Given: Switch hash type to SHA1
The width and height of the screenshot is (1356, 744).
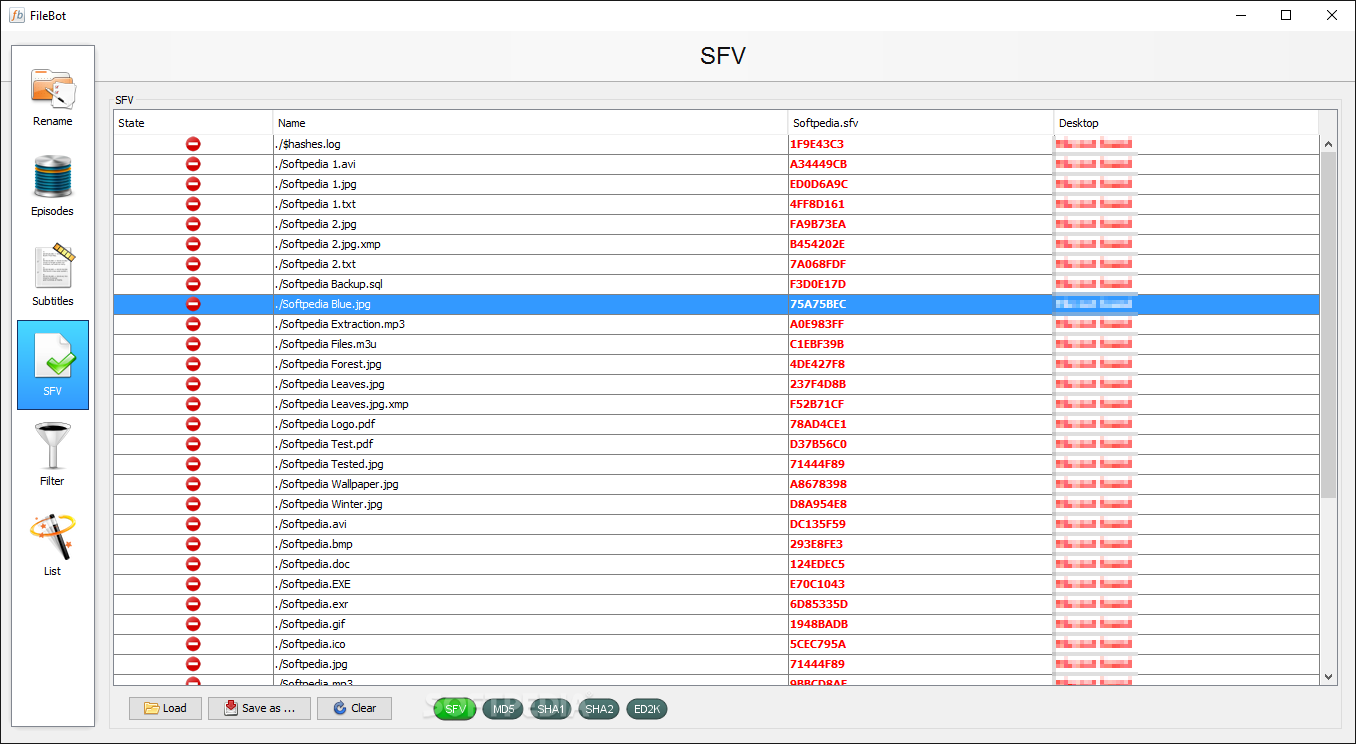Looking at the screenshot, I should pyautogui.click(x=551, y=709).
